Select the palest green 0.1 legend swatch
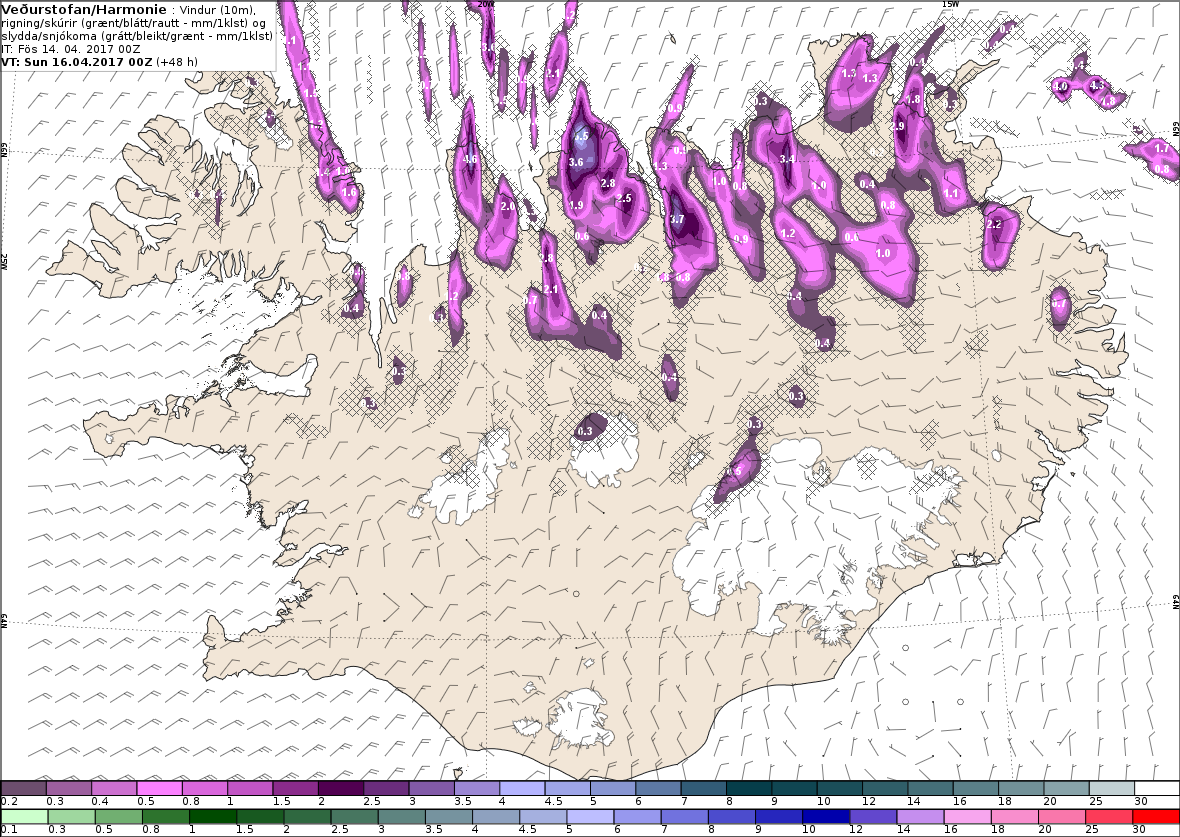The width and height of the screenshot is (1180, 837). point(24,817)
